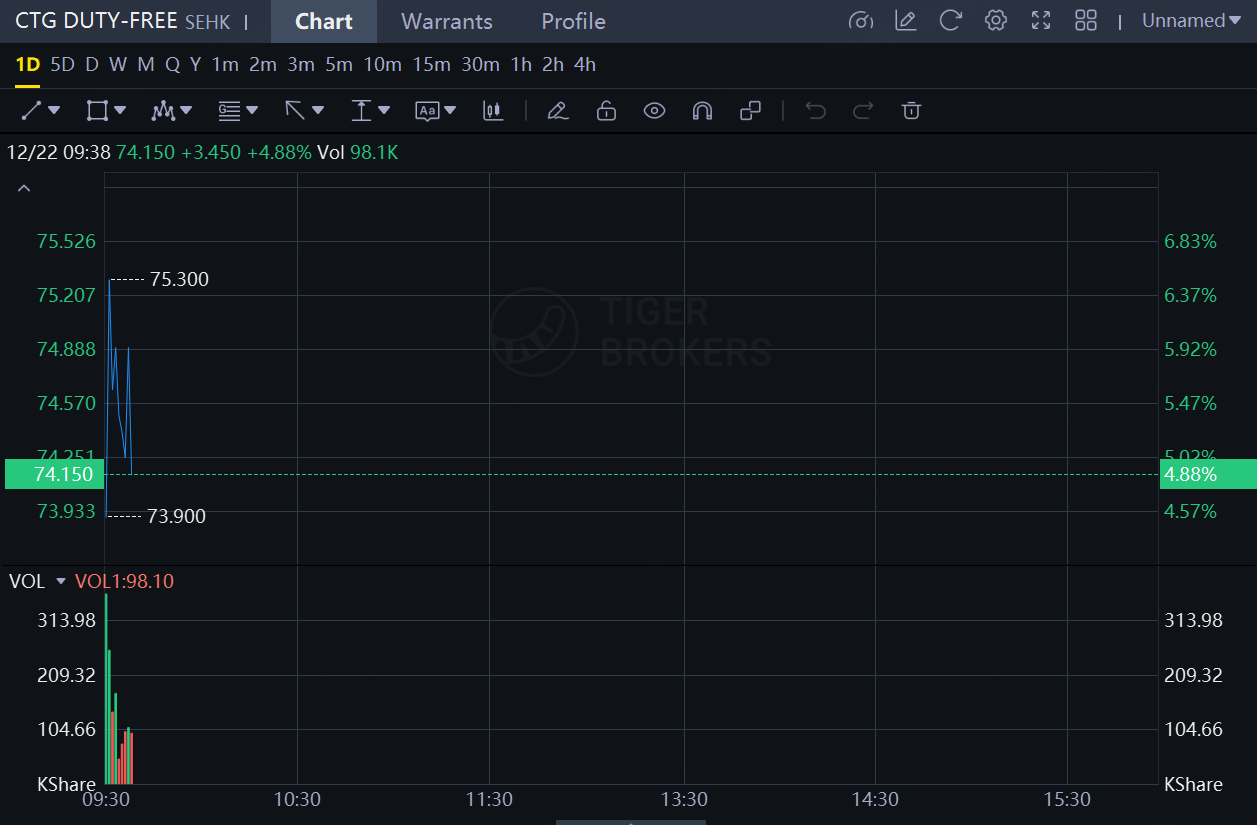Viewport: 1257px width, 825px height.
Task: Enable magnet snap mode
Action: pos(702,111)
